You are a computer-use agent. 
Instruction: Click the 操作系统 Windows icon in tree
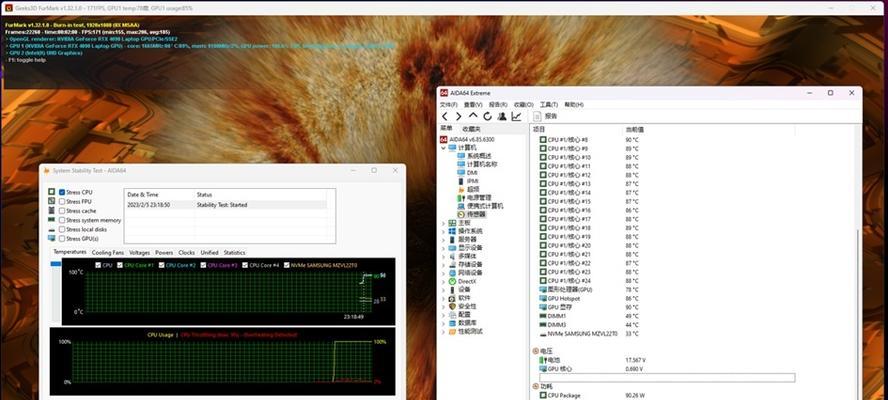coord(452,231)
